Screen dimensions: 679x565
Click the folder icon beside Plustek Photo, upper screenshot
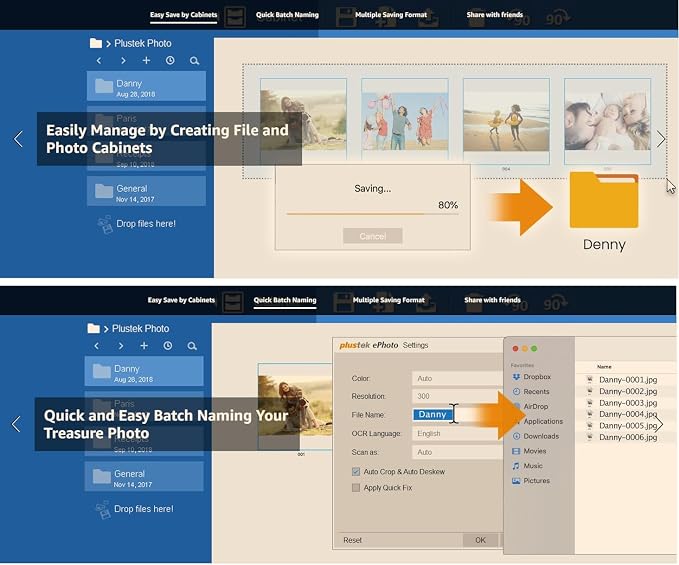[96, 43]
